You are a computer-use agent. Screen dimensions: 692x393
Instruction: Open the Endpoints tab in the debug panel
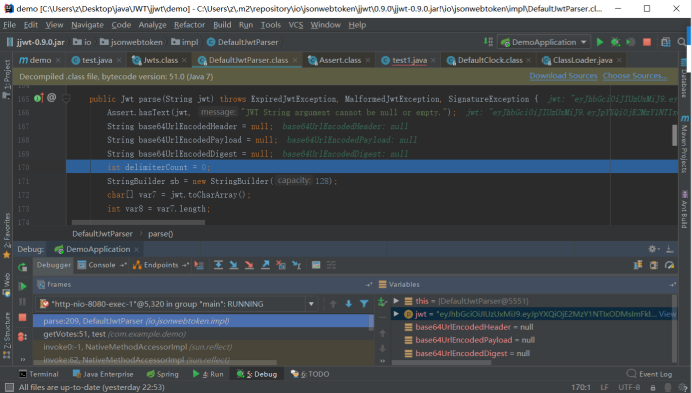click(x=161, y=265)
